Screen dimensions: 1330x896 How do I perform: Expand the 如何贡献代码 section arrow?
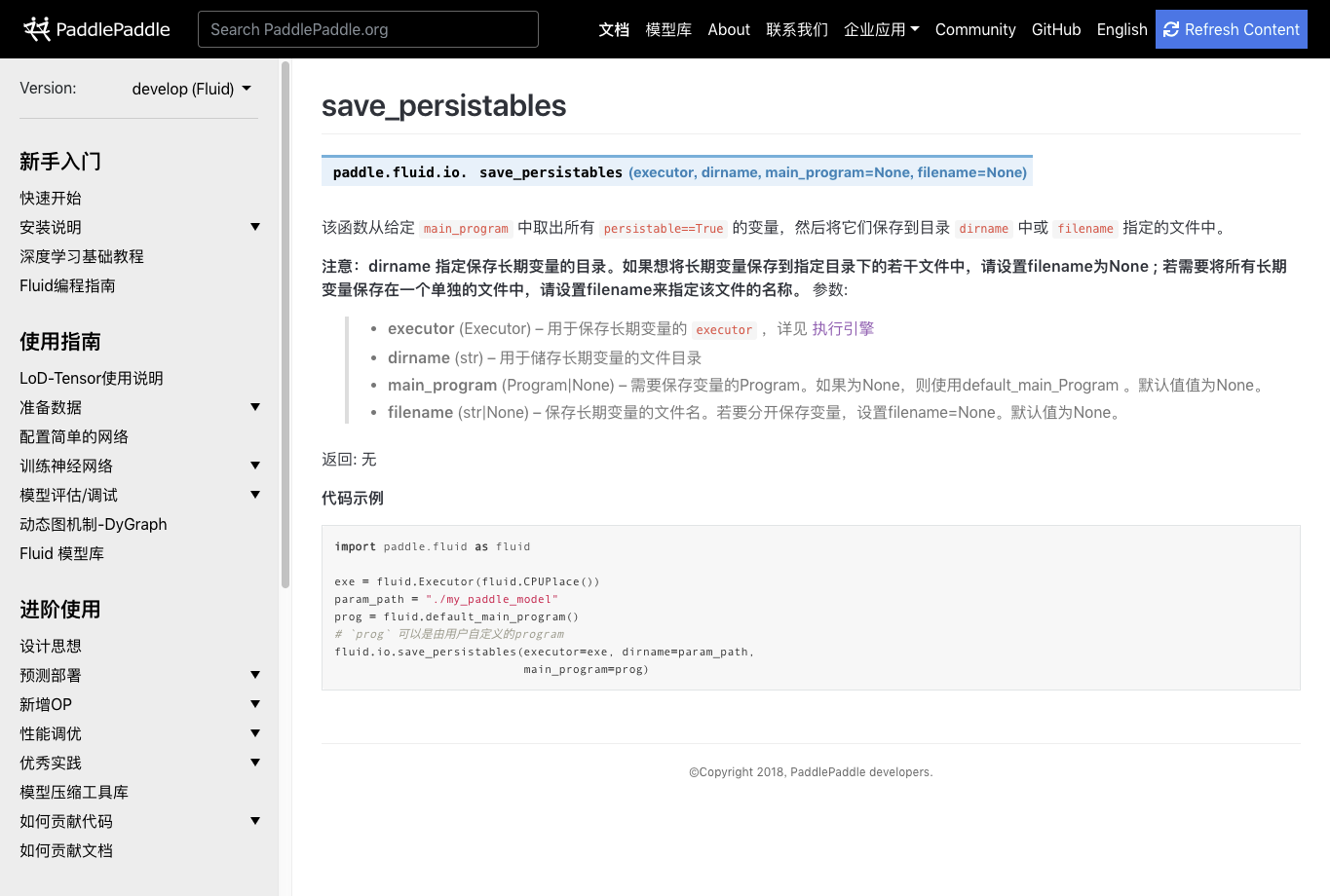pyautogui.click(x=255, y=821)
